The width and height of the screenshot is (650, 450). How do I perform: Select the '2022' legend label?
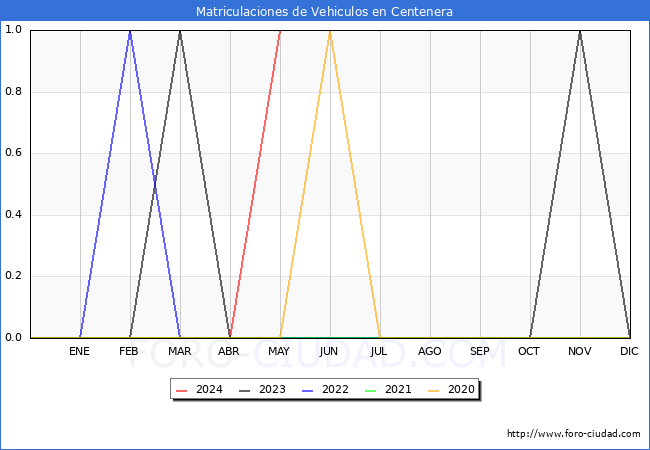pyautogui.click(x=335, y=390)
